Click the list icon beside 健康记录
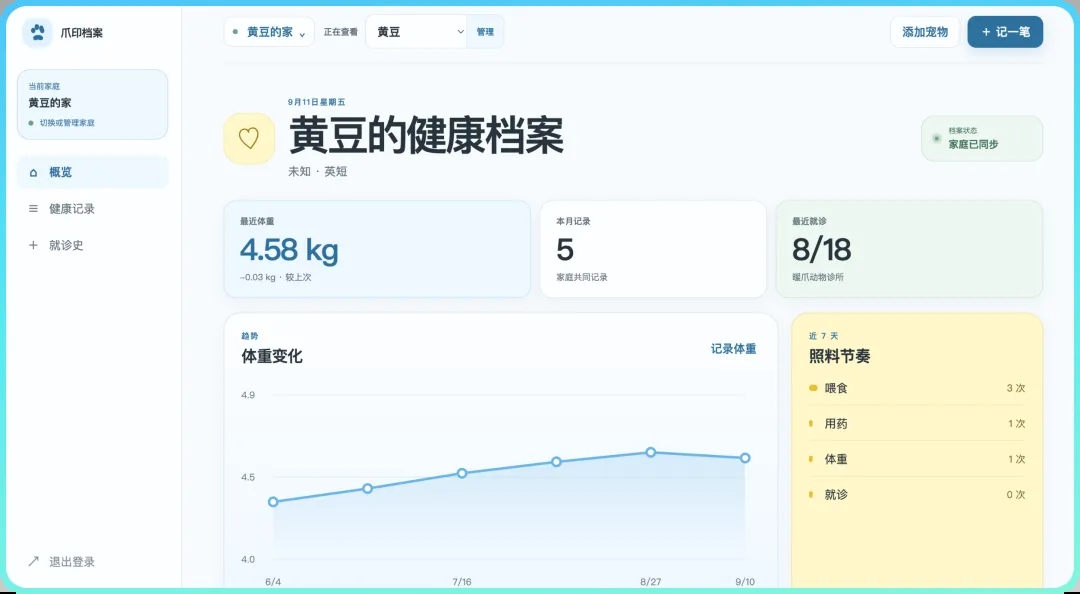 point(33,209)
